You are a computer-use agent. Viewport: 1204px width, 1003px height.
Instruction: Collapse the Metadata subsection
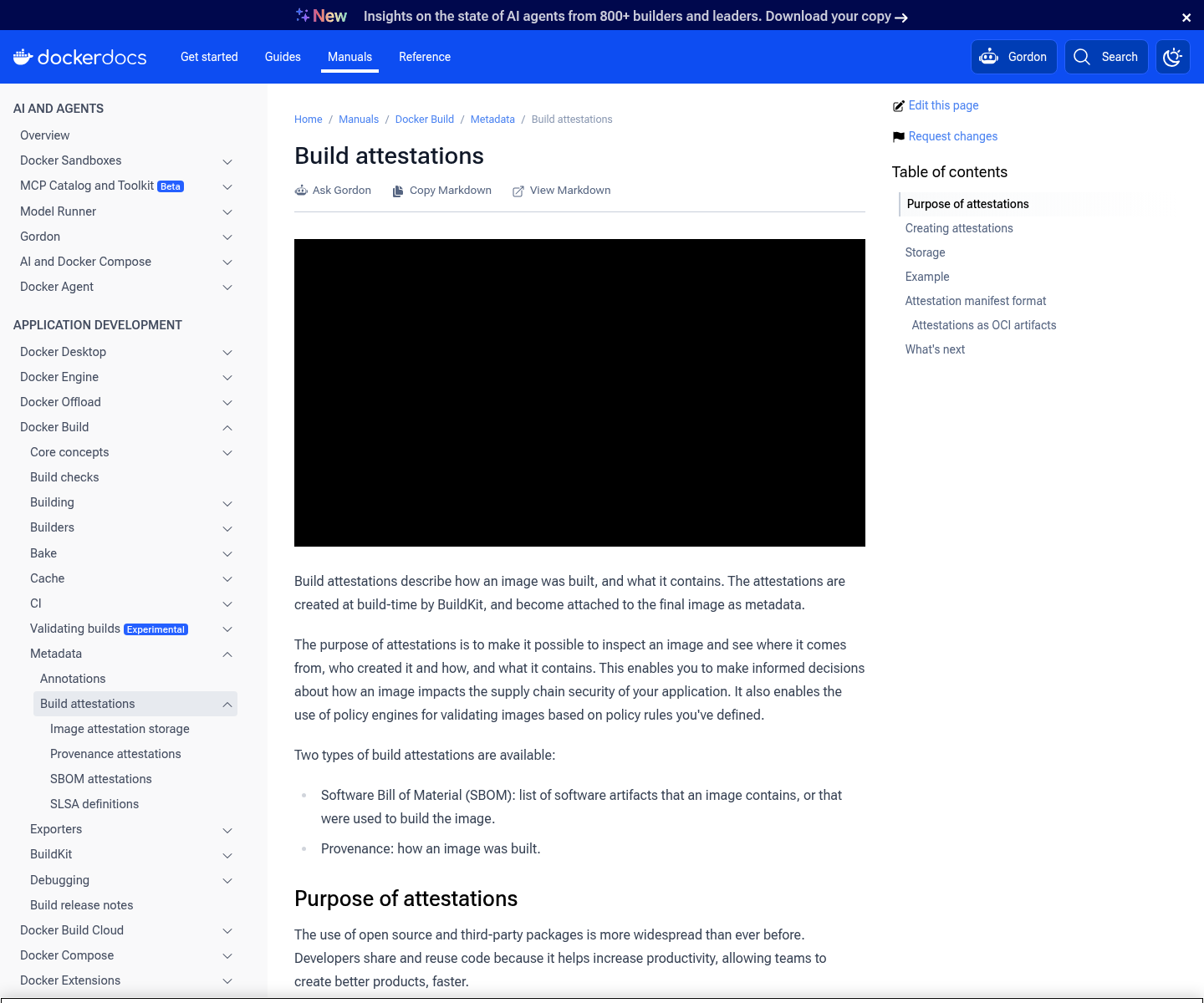point(227,654)
